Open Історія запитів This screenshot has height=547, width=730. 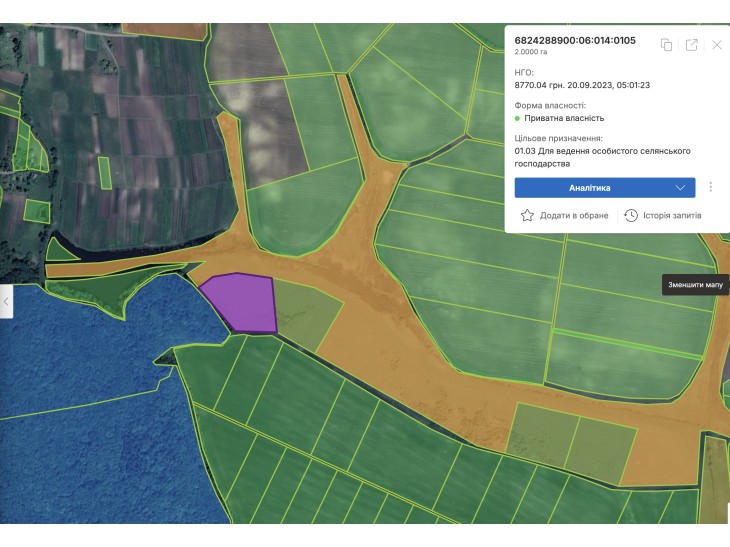662,215
